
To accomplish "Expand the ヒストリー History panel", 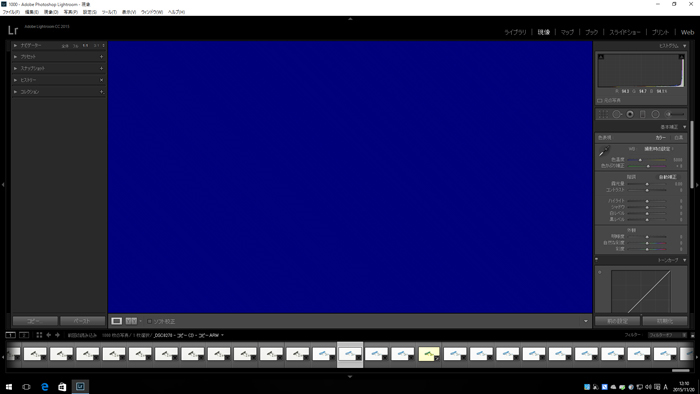I will coord(16,80).
